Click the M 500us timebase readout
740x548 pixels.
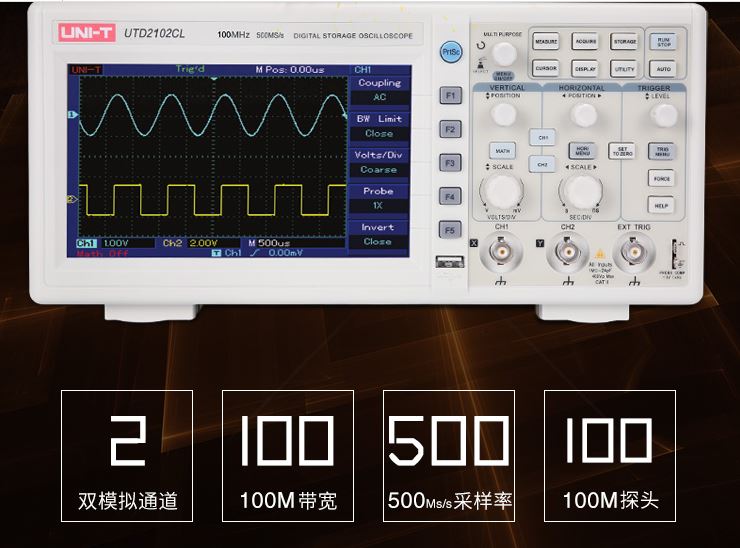pyautogui.click(x=269, y=243)
